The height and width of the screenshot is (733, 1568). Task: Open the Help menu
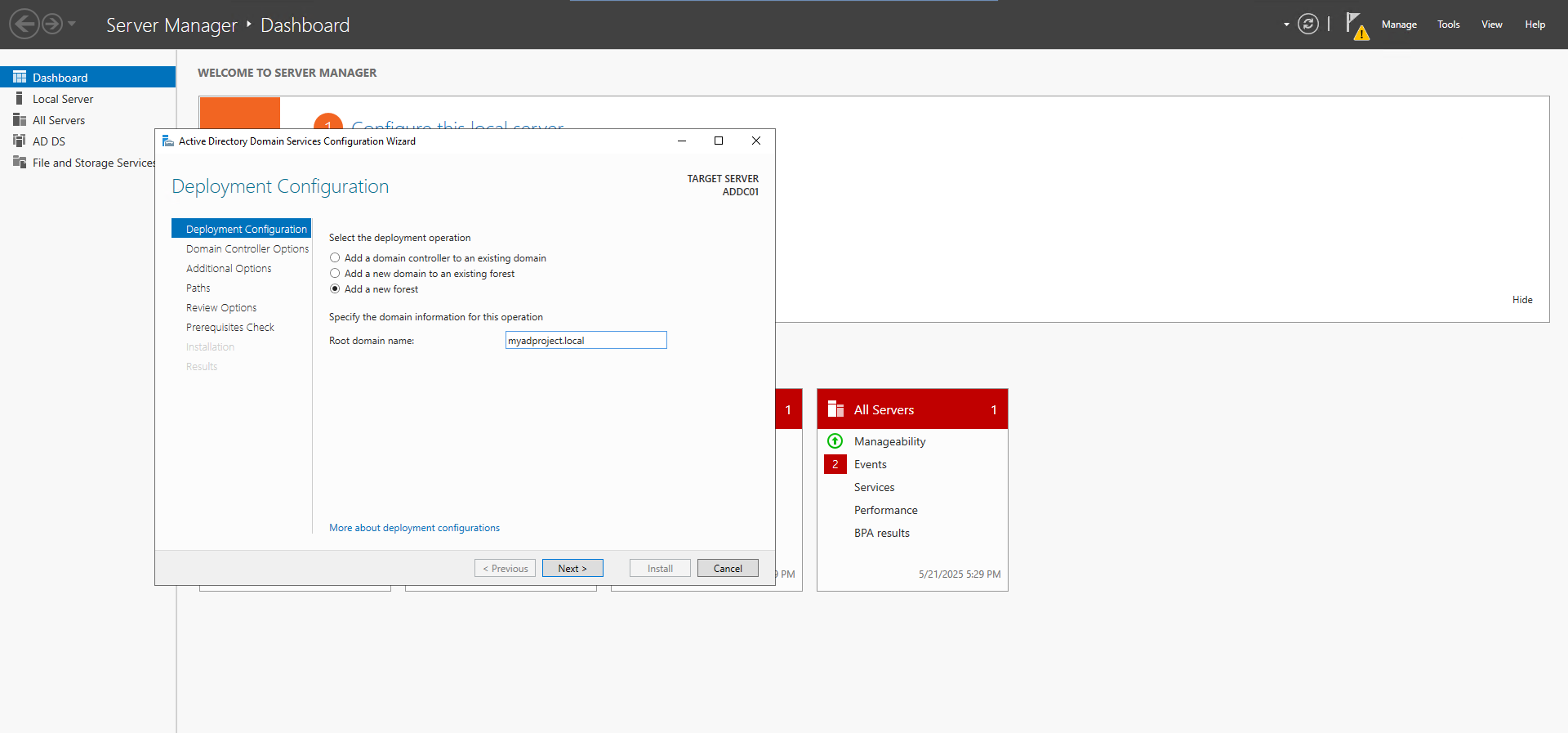click(x=1535, y=25)
